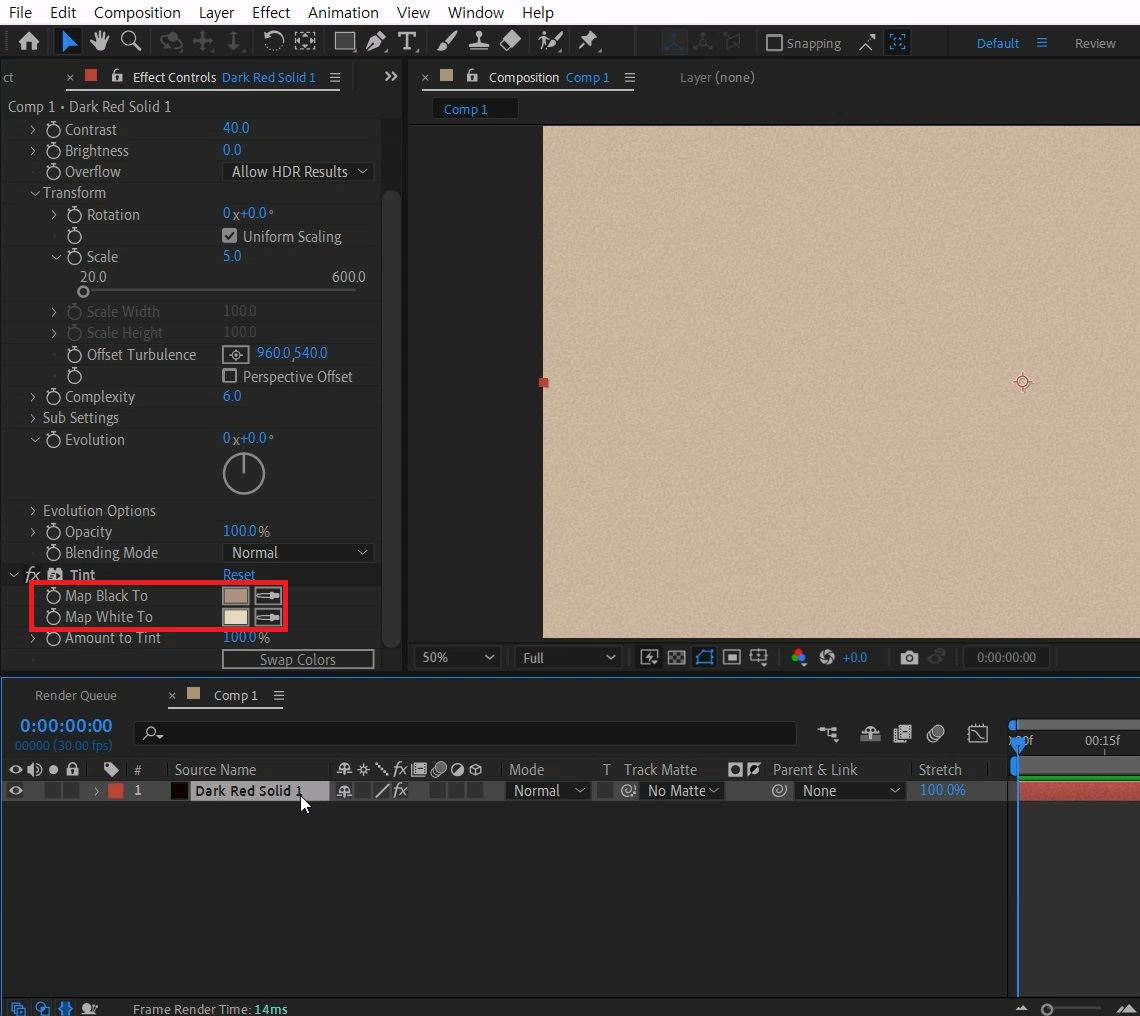The height and width of the screenshot is (1016, 1140).
Task: Take a snapshot with camera icon
Action: (909, 657)
